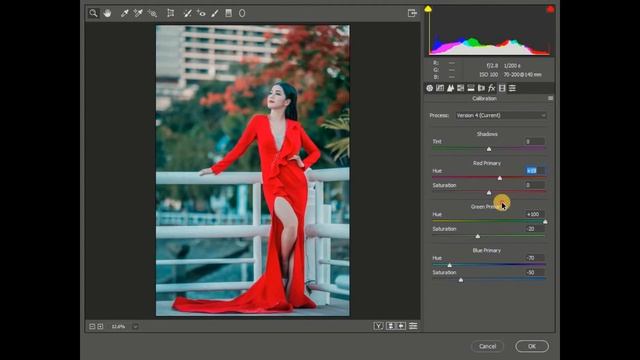
Task: Click the Shadows Tint value field
Action: click(534, 142)
